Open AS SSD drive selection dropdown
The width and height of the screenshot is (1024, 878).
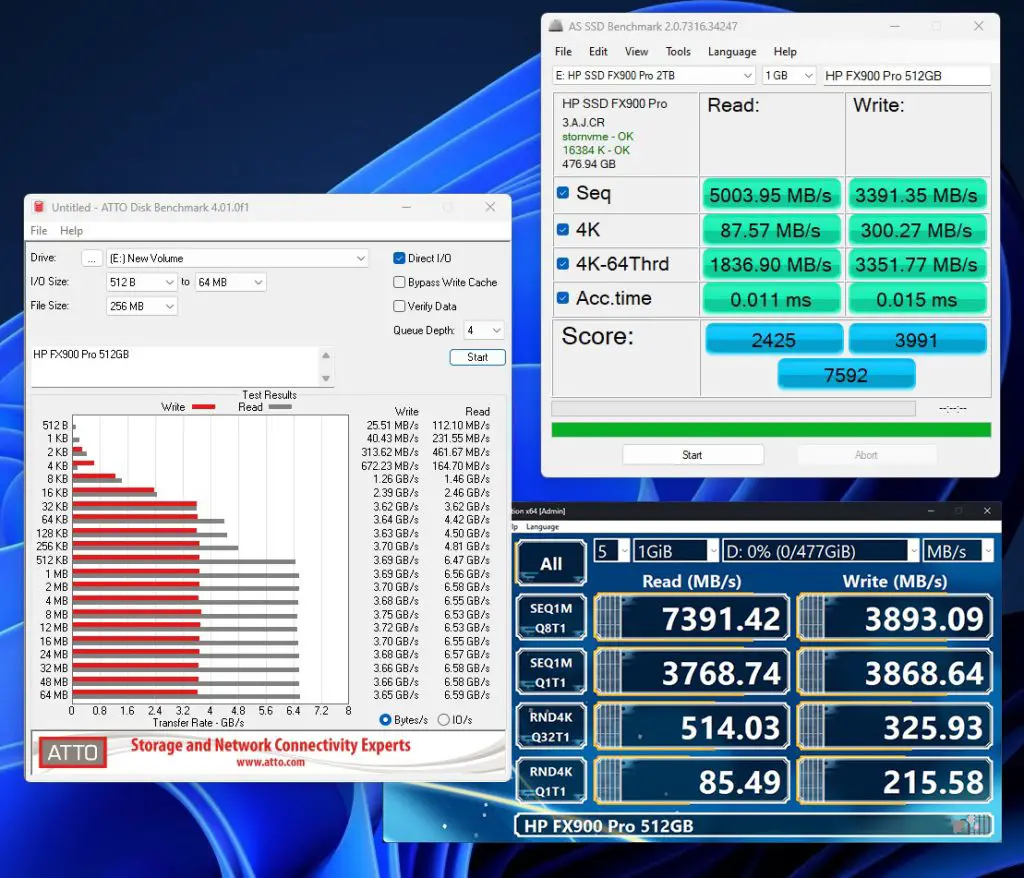coord(654,76)
